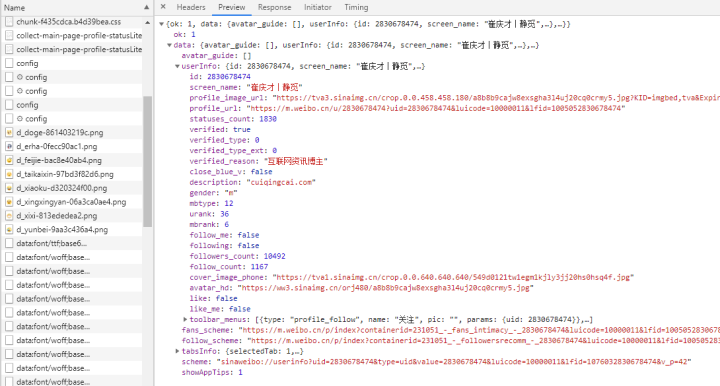Click the fans_scheme URL value
This screenshot has width=720, height=386.
point(479,330)
